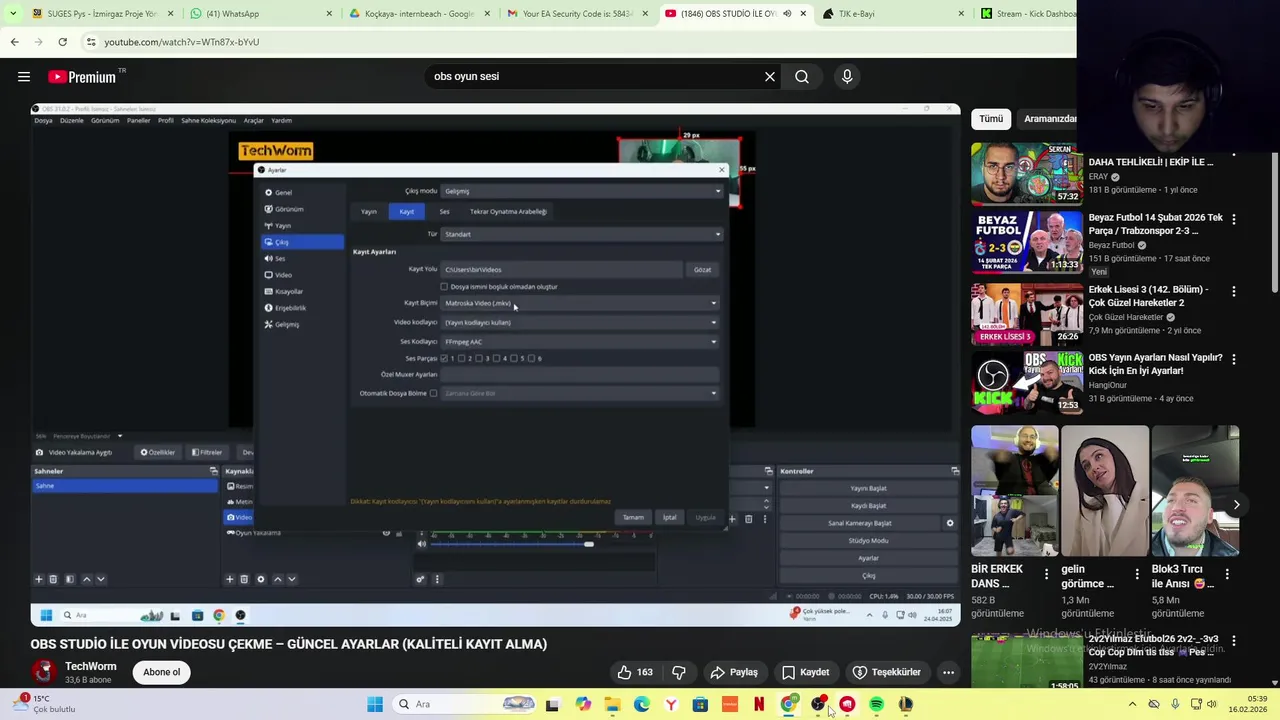Click the YouTube Premium logo
This screenshot has width=1280, height=720.
(82, 77)
